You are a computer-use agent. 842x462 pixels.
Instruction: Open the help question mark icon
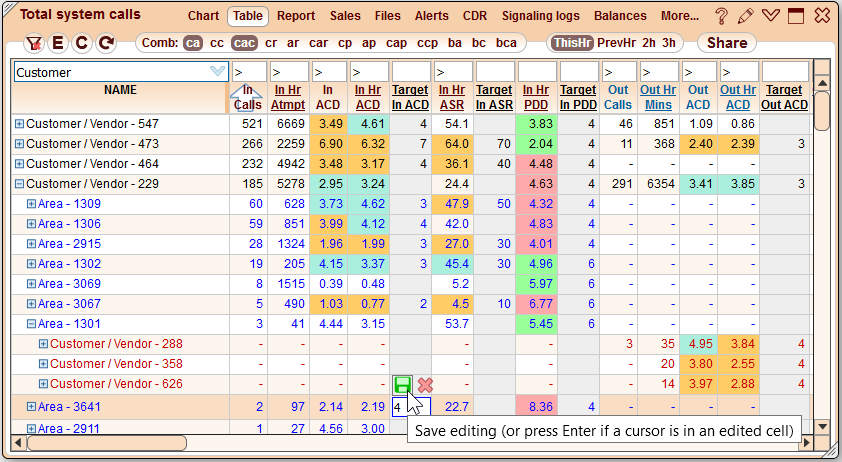(x=721, y=16)
